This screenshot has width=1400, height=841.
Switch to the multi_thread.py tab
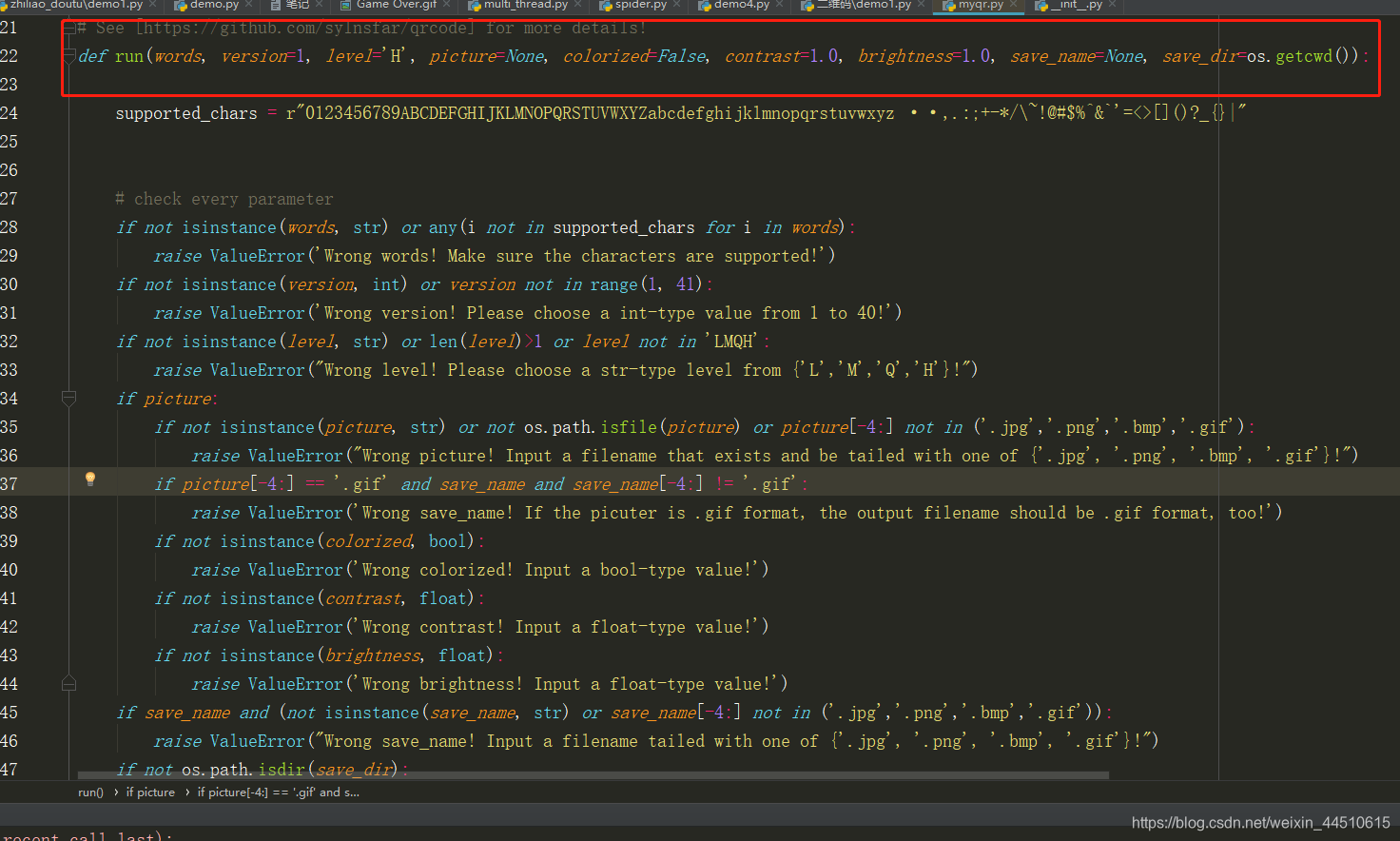point(525,5)
